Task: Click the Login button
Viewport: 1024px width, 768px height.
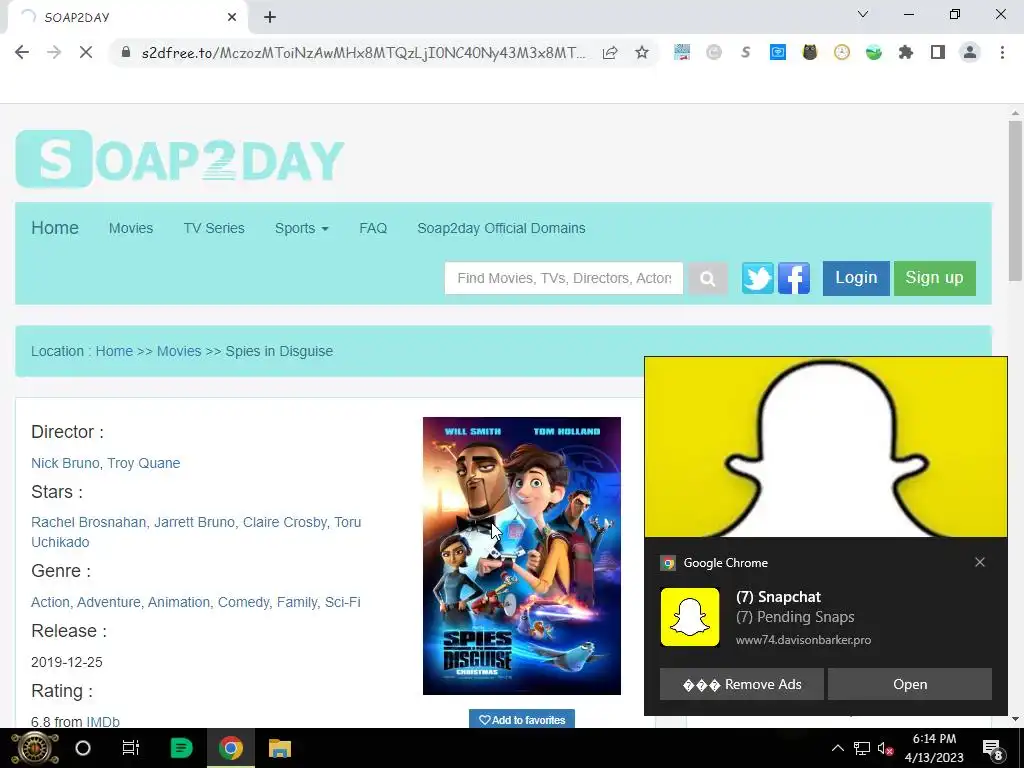Action: [856, 278]
